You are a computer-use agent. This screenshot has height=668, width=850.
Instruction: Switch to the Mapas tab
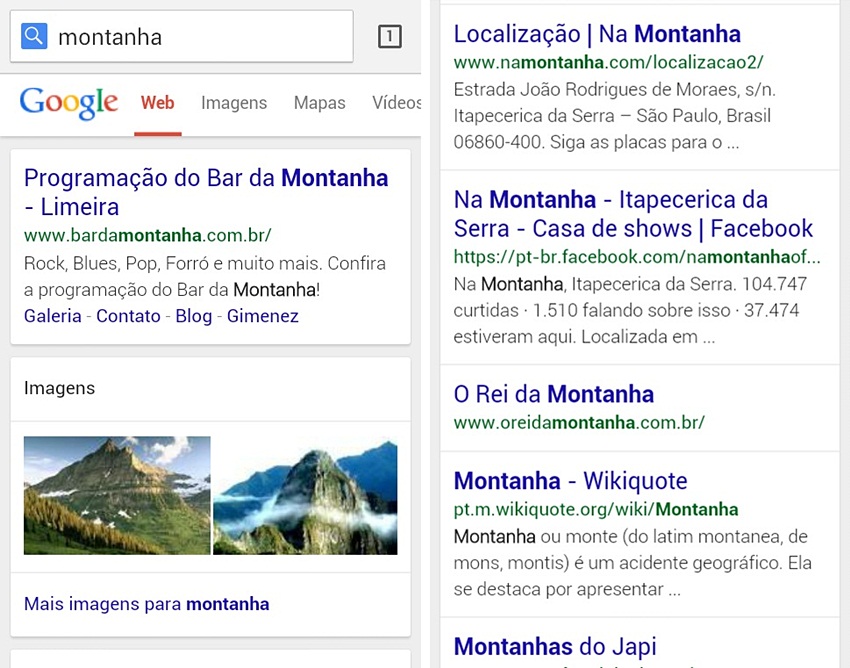(x=319, y=103)
